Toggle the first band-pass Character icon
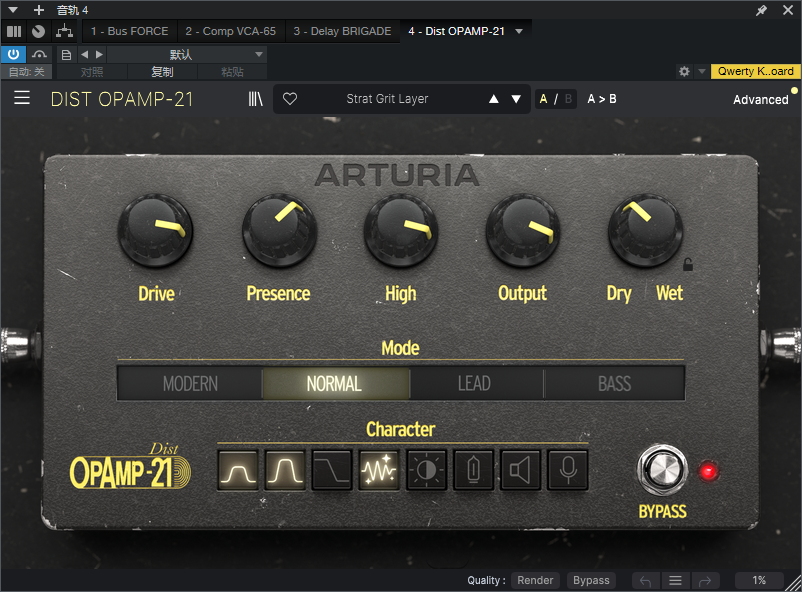This screenshot has width=802, height=592. click(238, 470)
